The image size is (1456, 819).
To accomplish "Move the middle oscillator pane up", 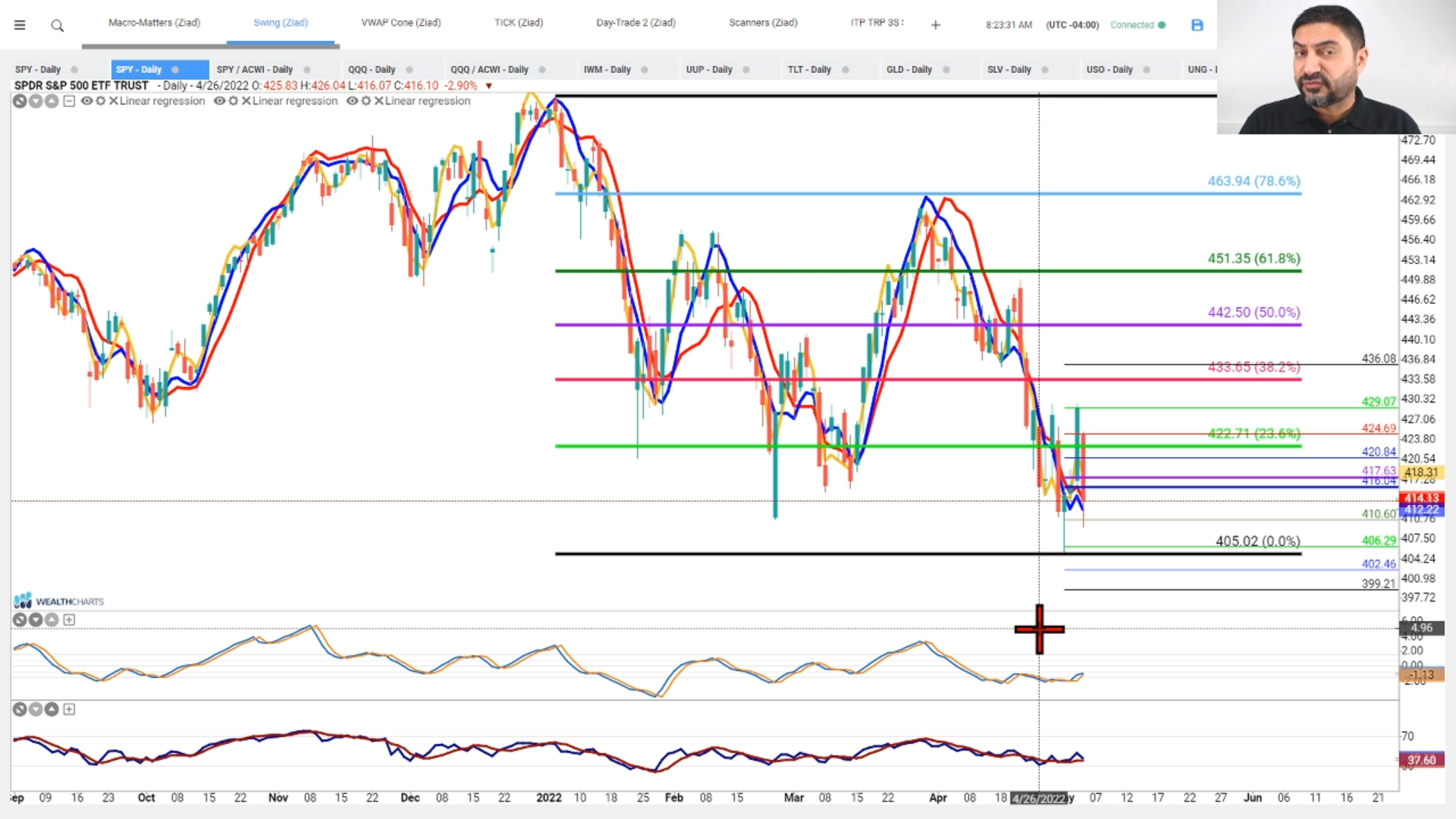I will pos(52,620).
